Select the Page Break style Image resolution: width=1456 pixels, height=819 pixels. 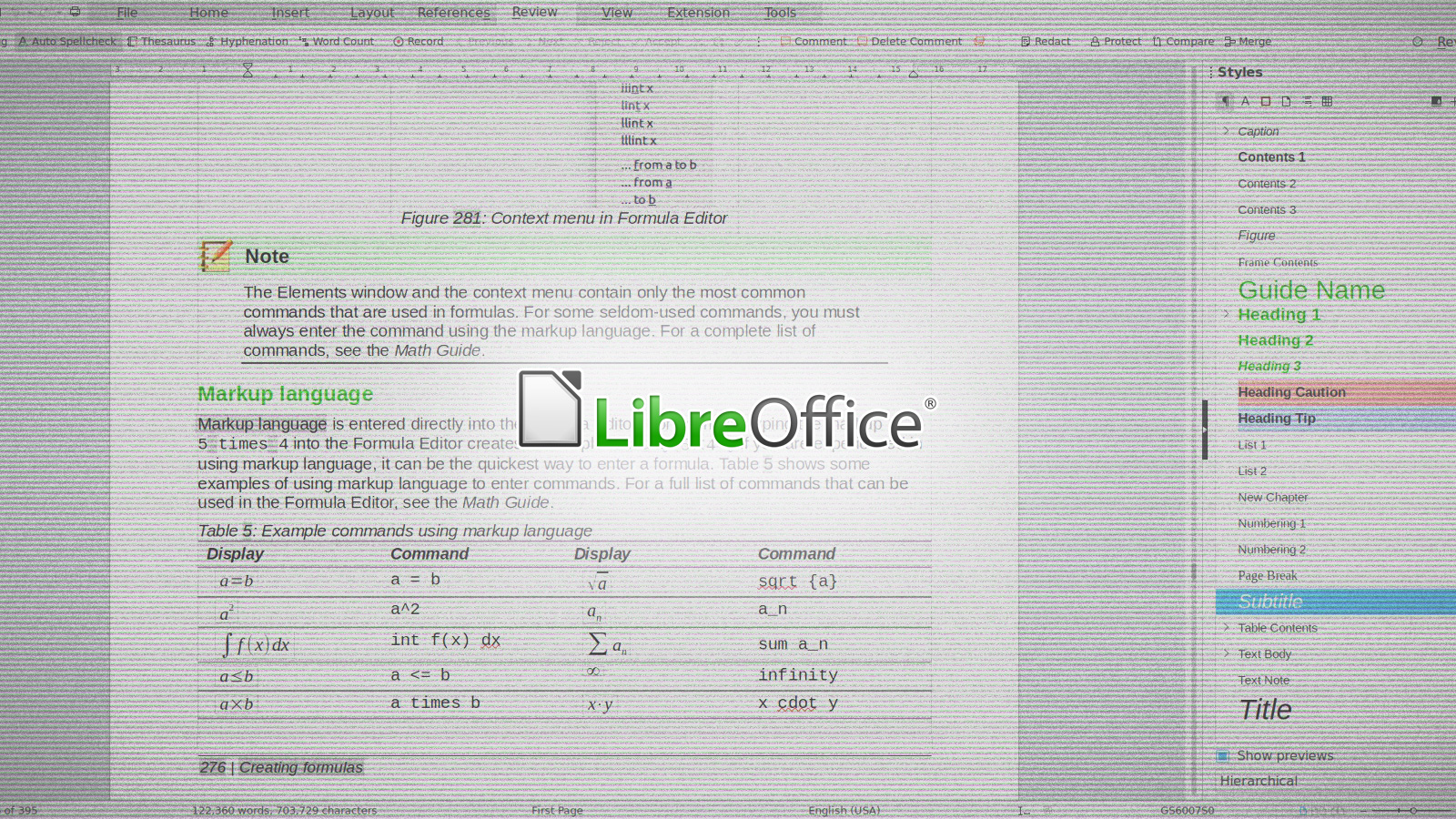(x=1268, y=576)
